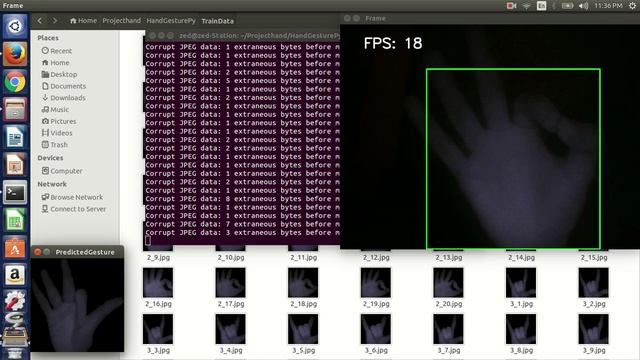Select the 3_3.jpg thumbnail
Image resolution: width=640 pixels, height=360 pixels.
point(158,329)
